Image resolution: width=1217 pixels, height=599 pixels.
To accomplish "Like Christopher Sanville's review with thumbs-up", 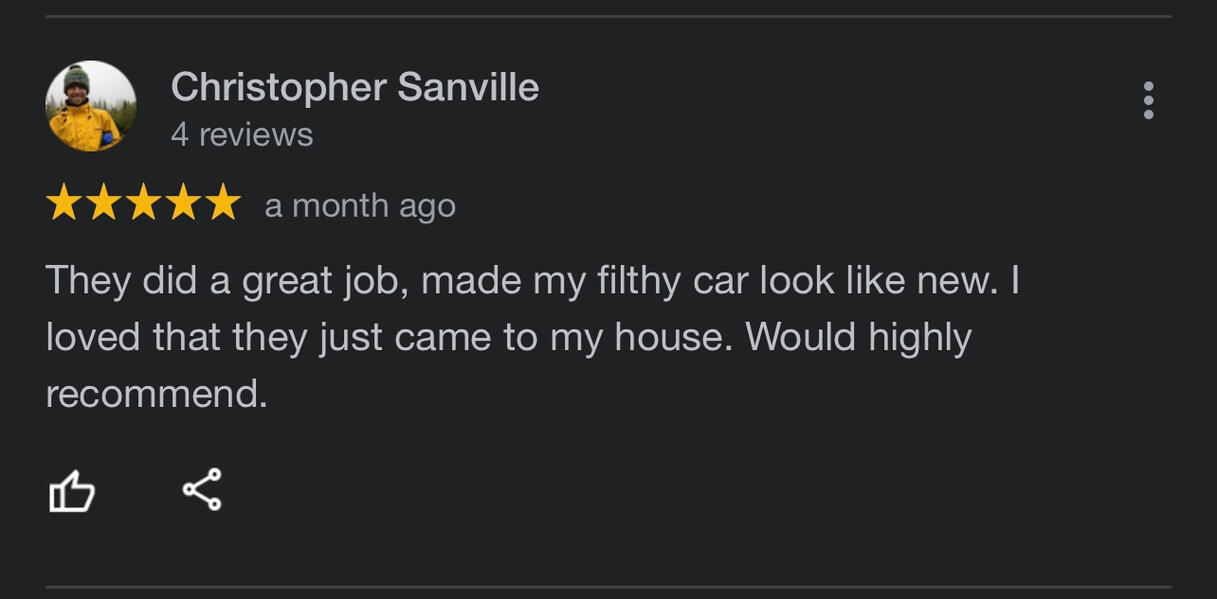I will [72, 492].
